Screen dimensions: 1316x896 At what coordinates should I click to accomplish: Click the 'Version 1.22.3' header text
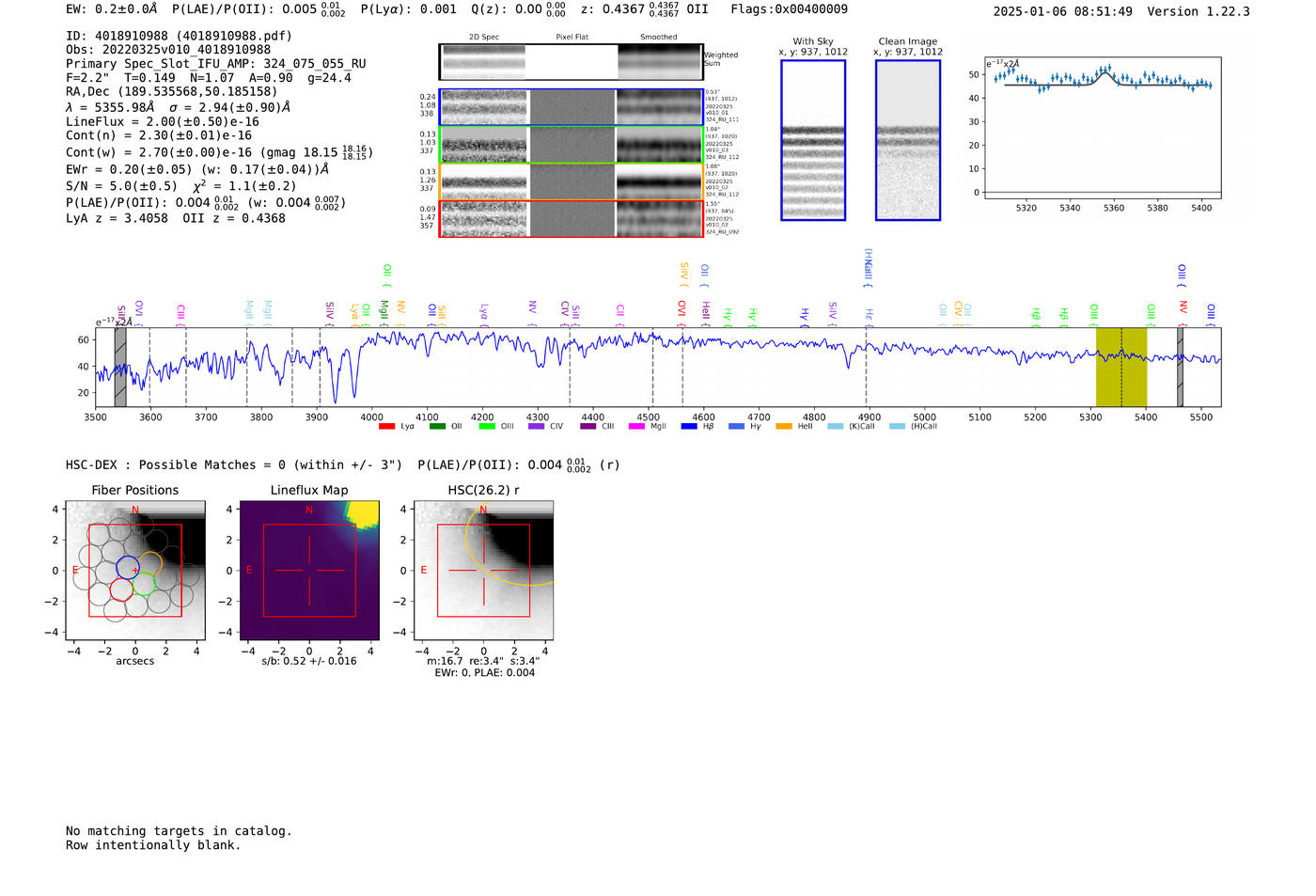[x=1198, y=11]
